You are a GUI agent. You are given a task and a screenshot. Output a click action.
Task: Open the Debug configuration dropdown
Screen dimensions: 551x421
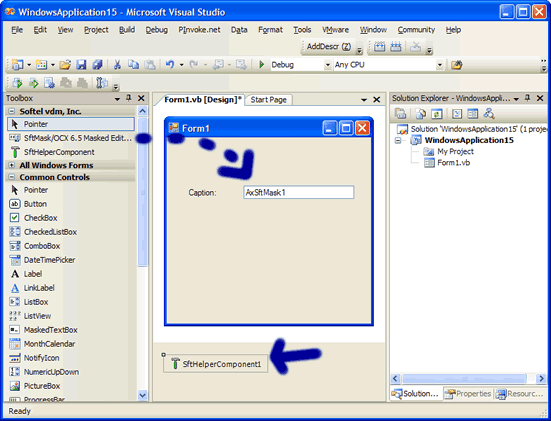[x=328, y=65]
